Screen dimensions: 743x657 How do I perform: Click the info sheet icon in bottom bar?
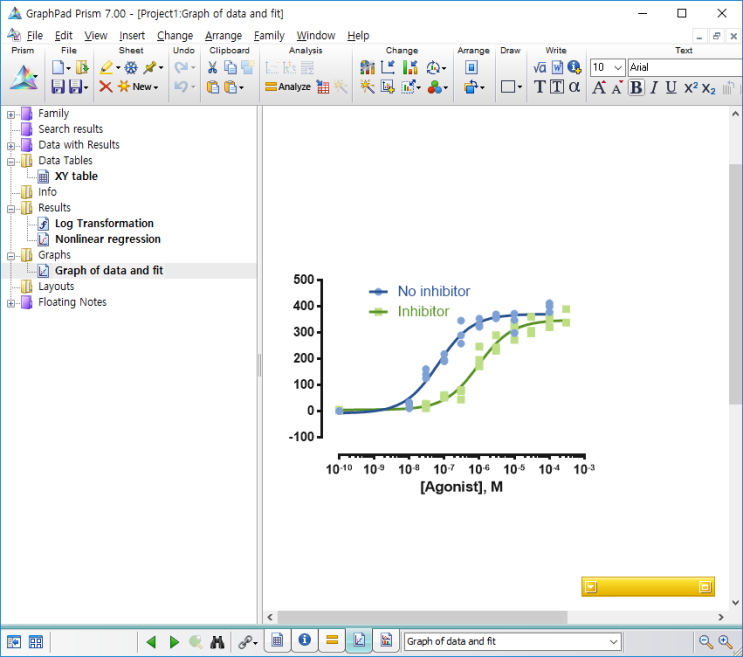(x=305, y=641)
